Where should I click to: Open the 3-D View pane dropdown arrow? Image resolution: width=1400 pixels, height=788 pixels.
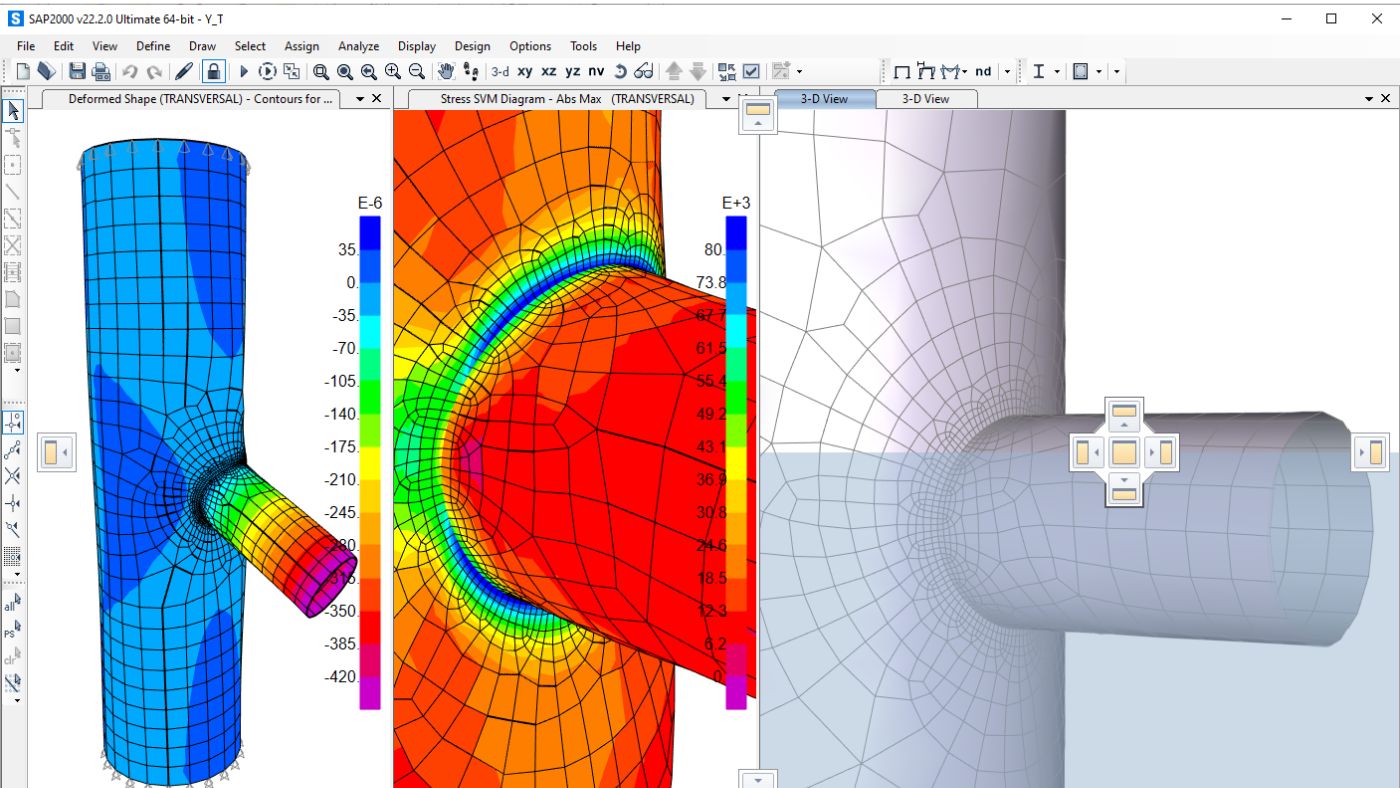1369,99
